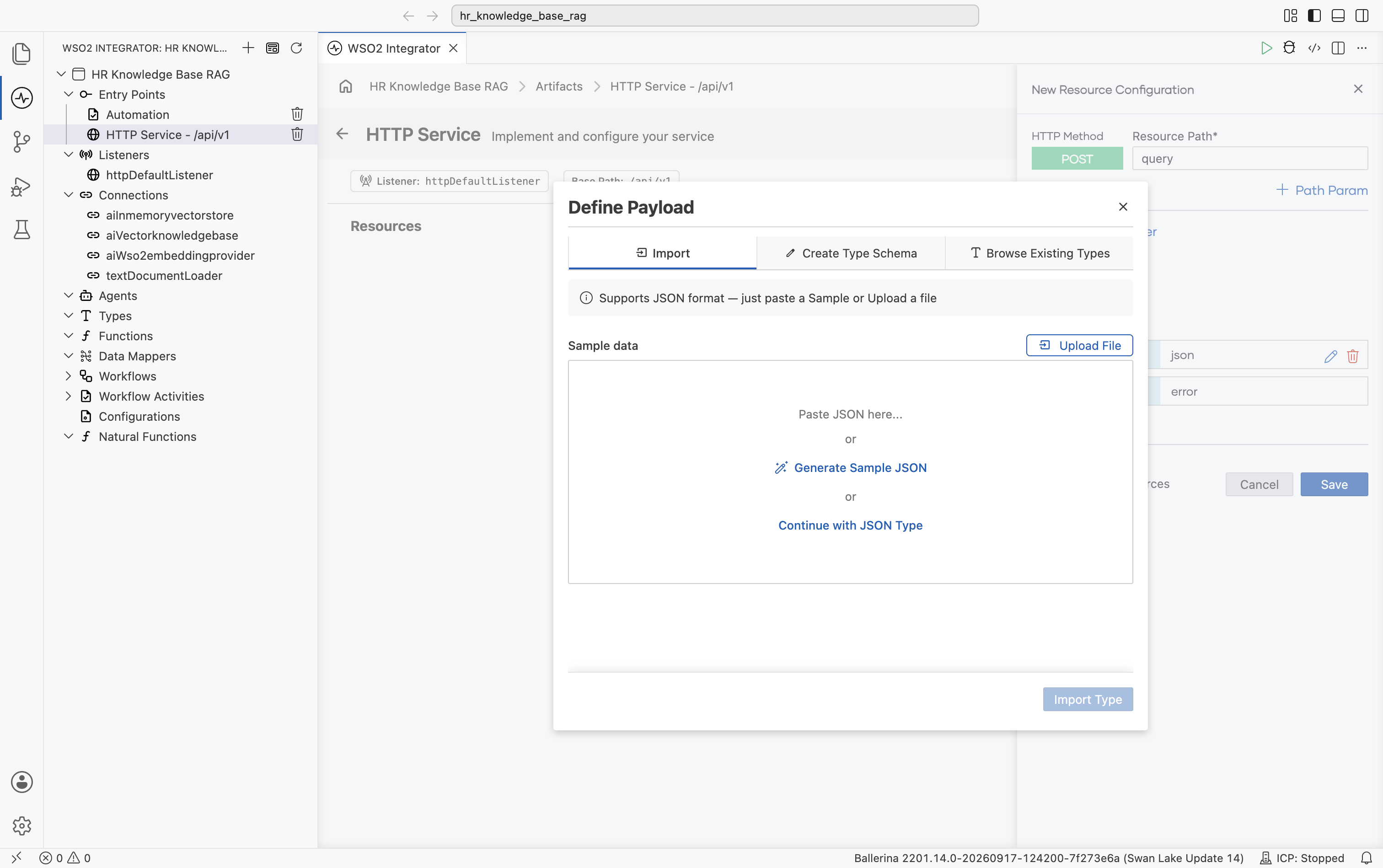
Task: Select POST HTTP method box
Action: [x=1077, y=158]
